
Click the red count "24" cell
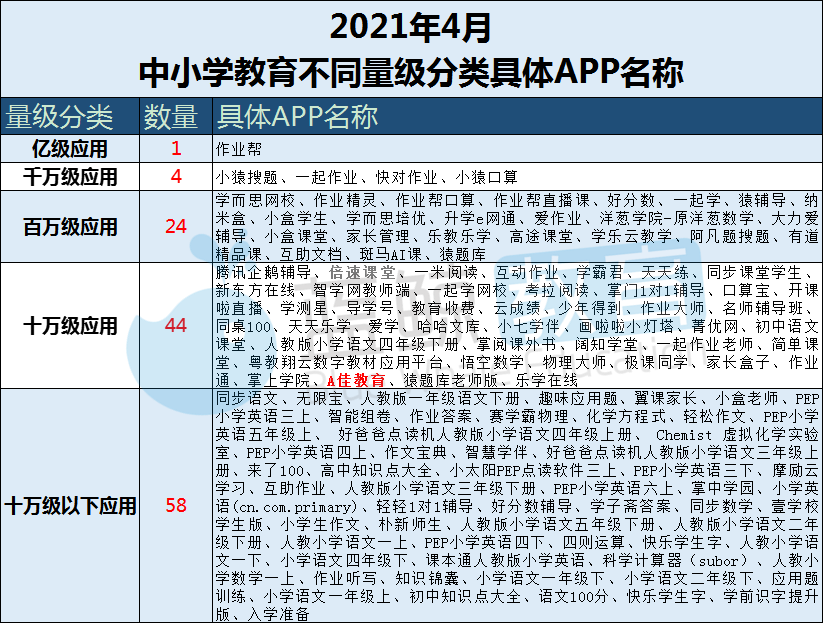coord(176,227)
